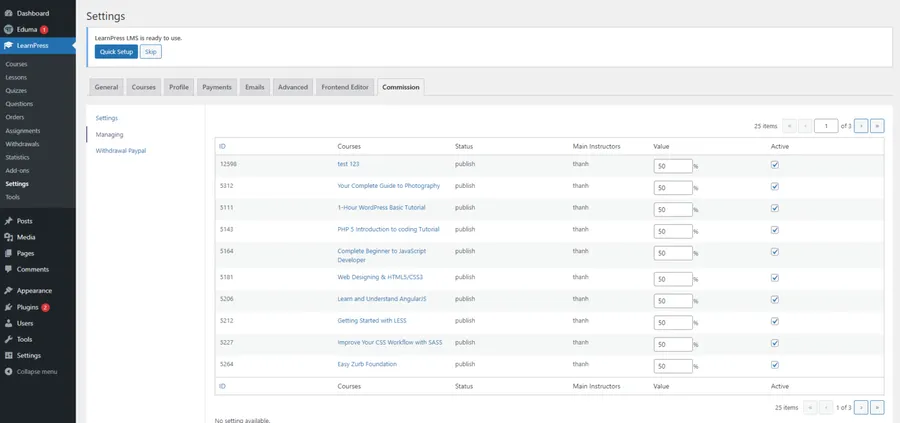Open Tools under the LearnPress submenu
The width and height of the screenshot is (900, 423).
[13, 197]
